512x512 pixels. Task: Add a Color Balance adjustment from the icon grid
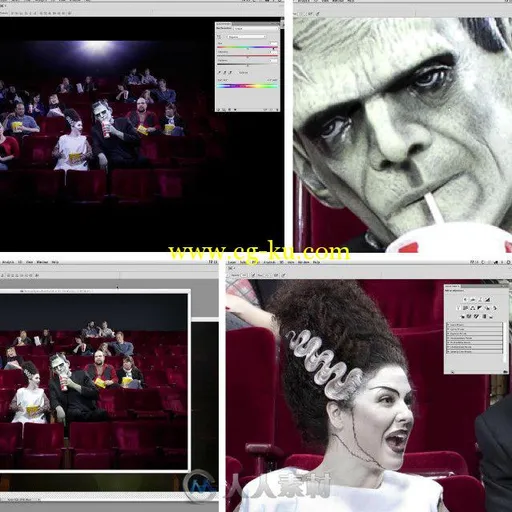pos(472,308)
